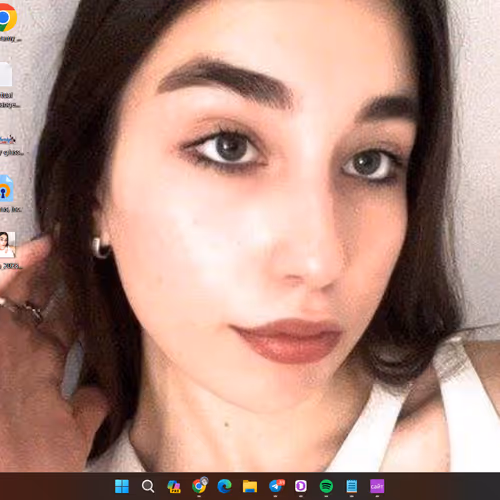Open File Explorer folder icon
Viewport: 500px width, 500px height.
point(250,486)
